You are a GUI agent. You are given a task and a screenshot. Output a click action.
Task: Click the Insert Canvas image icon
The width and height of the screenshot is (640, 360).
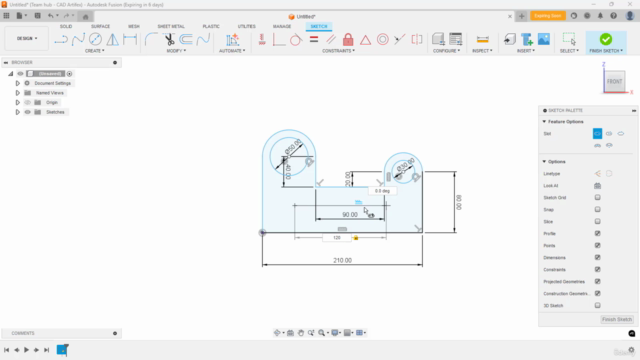[544, 40]
